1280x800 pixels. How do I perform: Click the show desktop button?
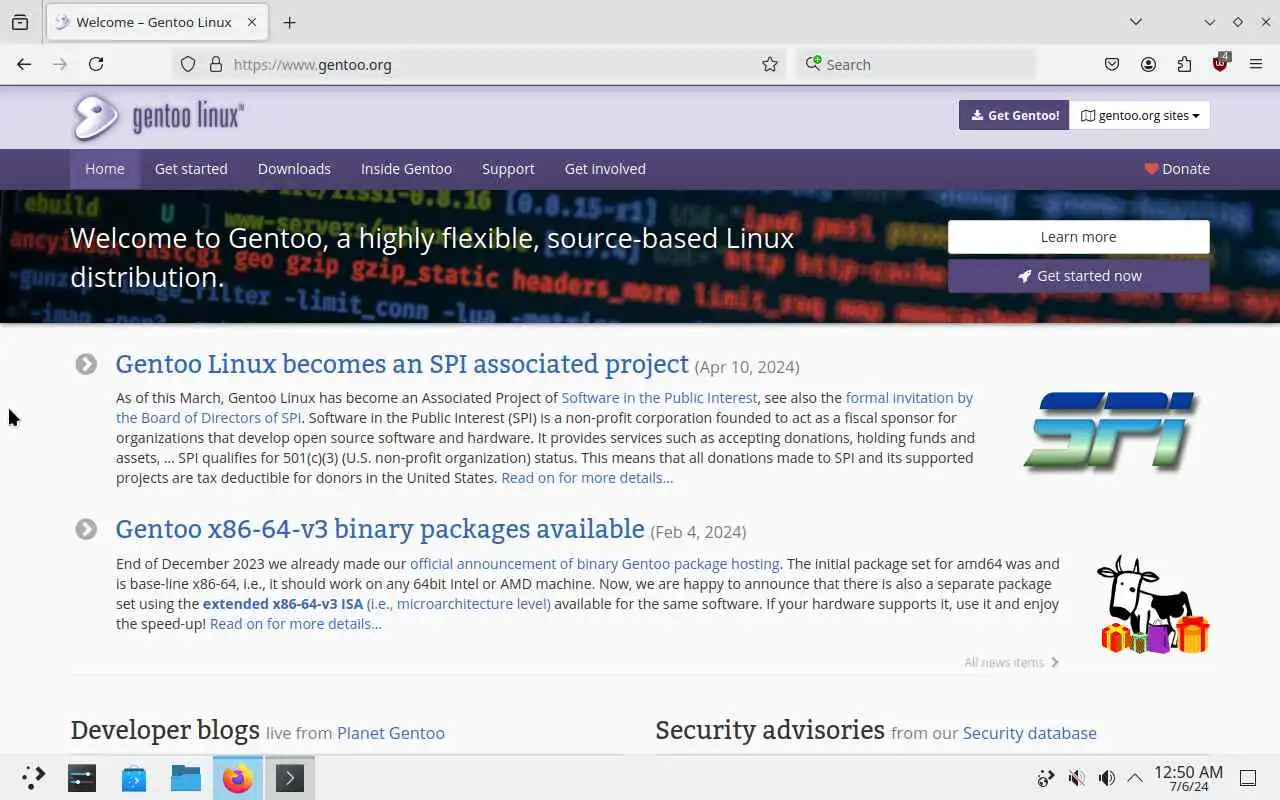(1248, 778)
